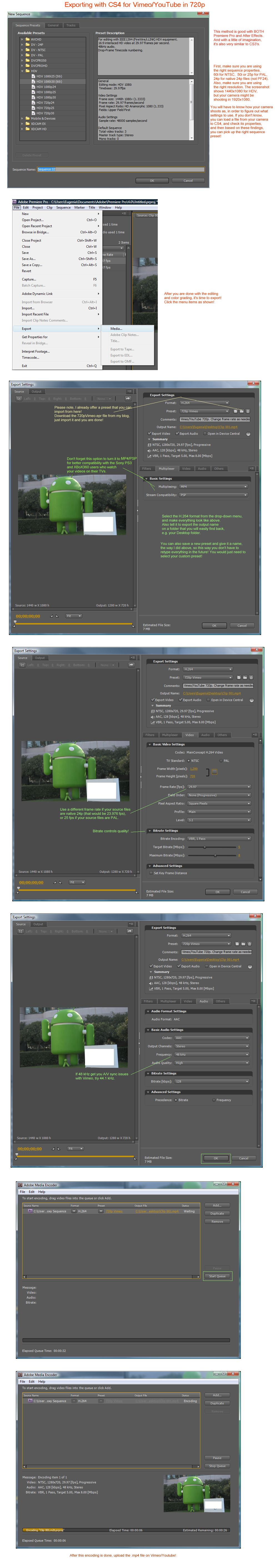
Task: Toggle Export Audio in the Multiplexer Export Settings window
Action: 177,433
